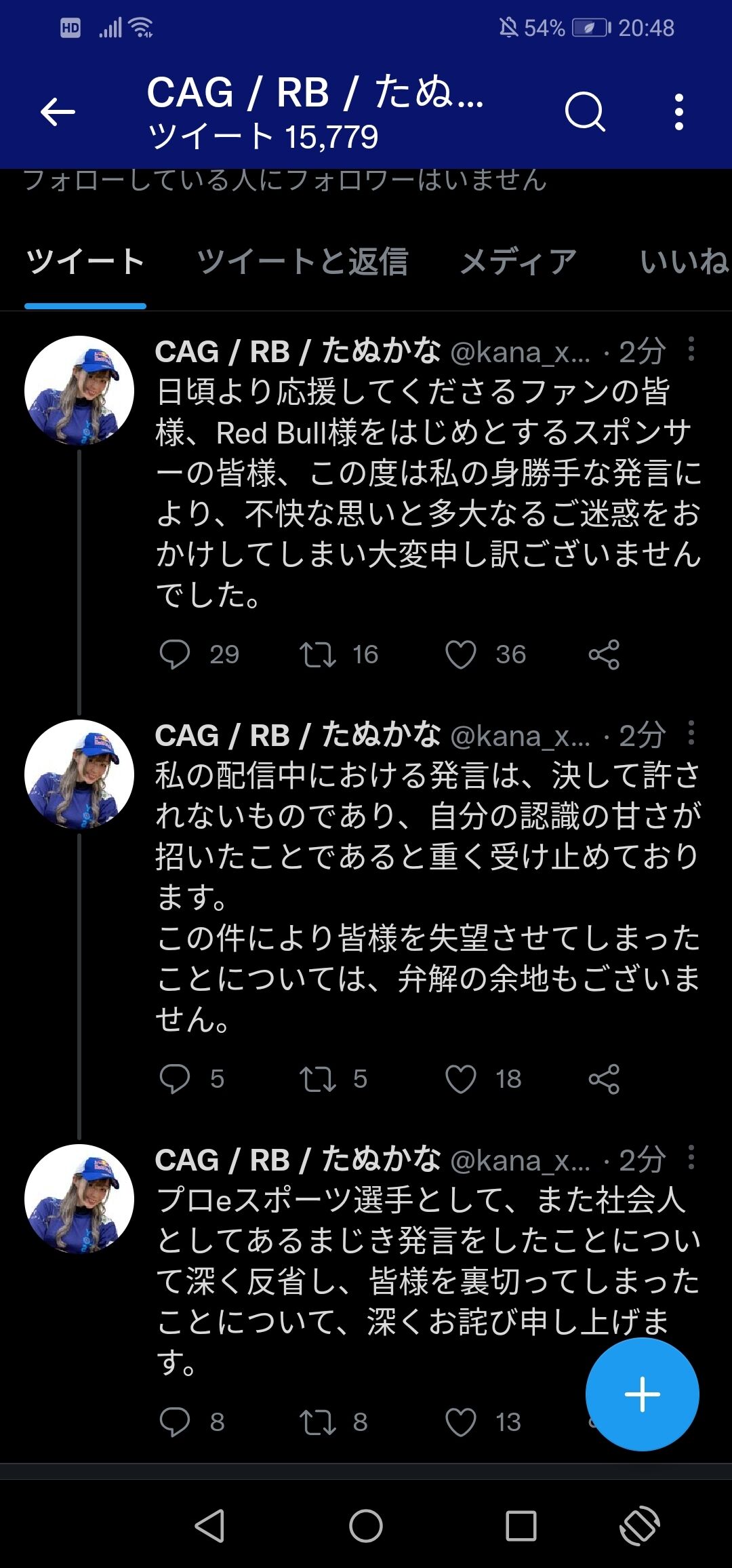Switch to the メディア tab
732x1568 pixels.
coord(518,262)
